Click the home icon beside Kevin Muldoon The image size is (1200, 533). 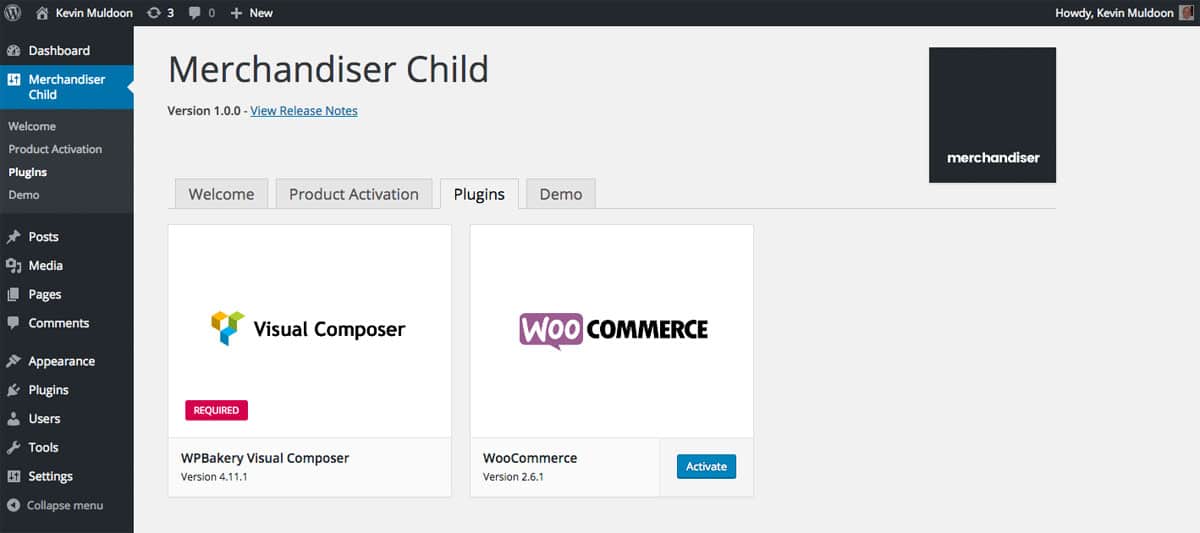point(42,13)
